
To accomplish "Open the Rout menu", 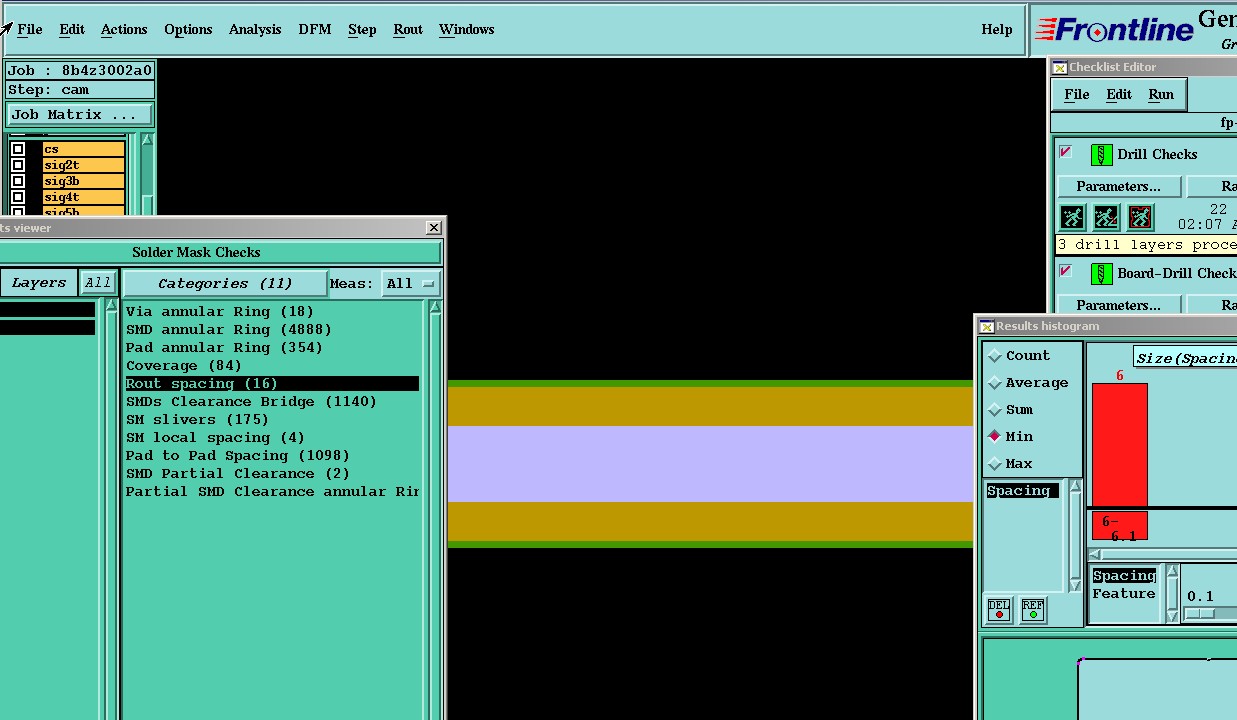I will click(408, 30).
